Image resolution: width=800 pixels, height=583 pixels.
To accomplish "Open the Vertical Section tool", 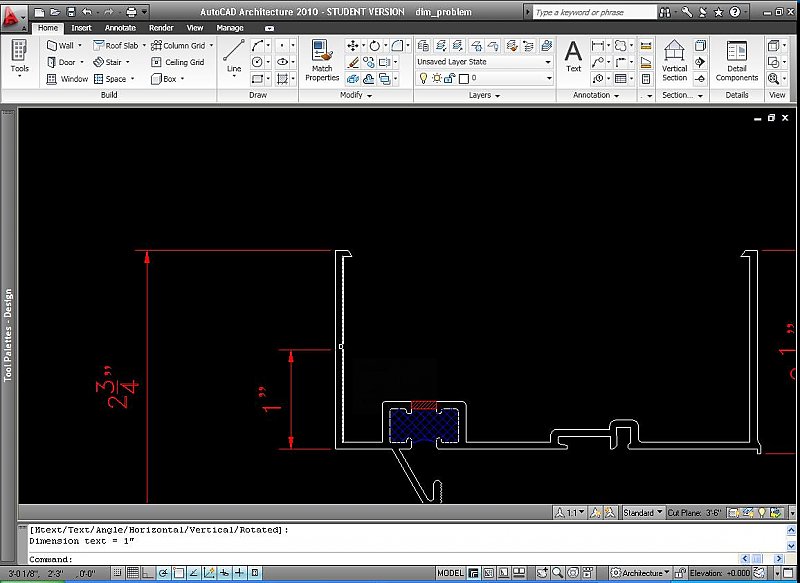I will [675, 60].
